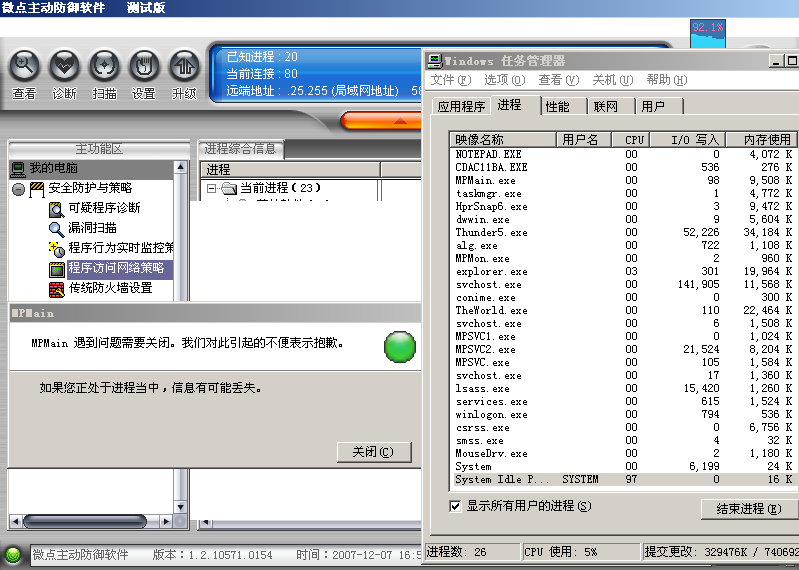This screenshot has width=799, height=570.
Task: Open the 查看(V) menu in Task Manager
Action: (x=559, y=80)
